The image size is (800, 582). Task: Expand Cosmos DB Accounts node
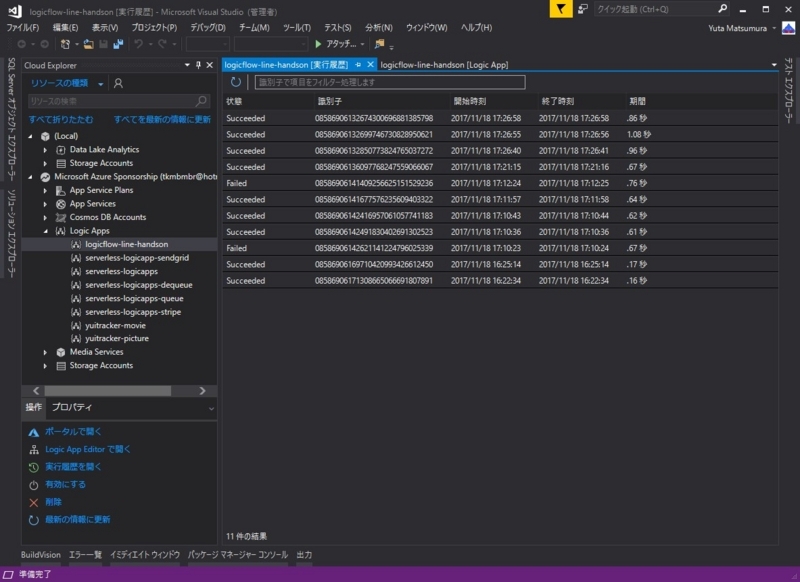click(45, 218)
